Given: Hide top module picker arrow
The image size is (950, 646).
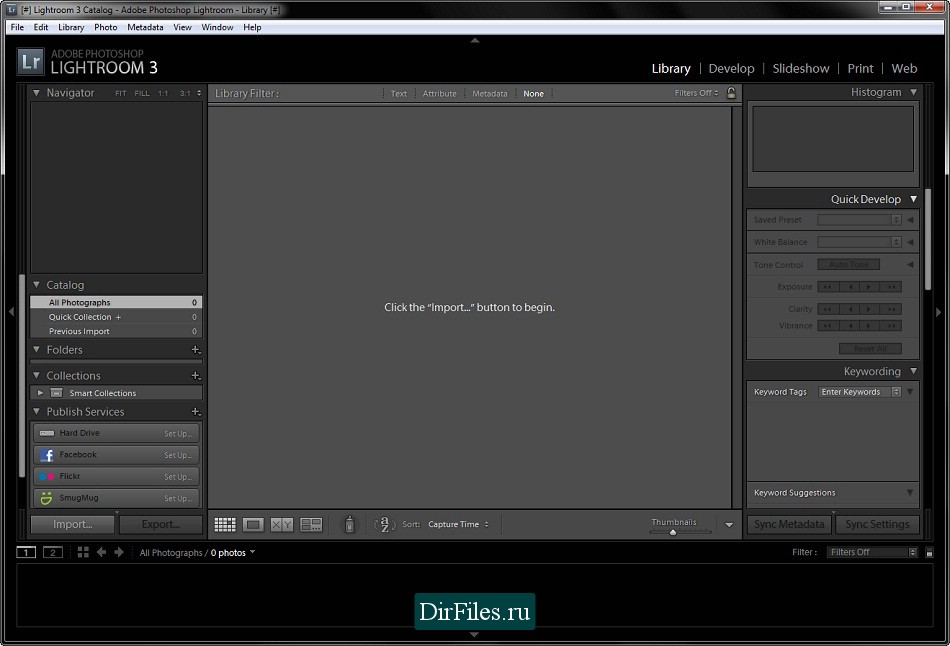Looking at the screenshot, I should pyautogui.click(x=475, y=41).
